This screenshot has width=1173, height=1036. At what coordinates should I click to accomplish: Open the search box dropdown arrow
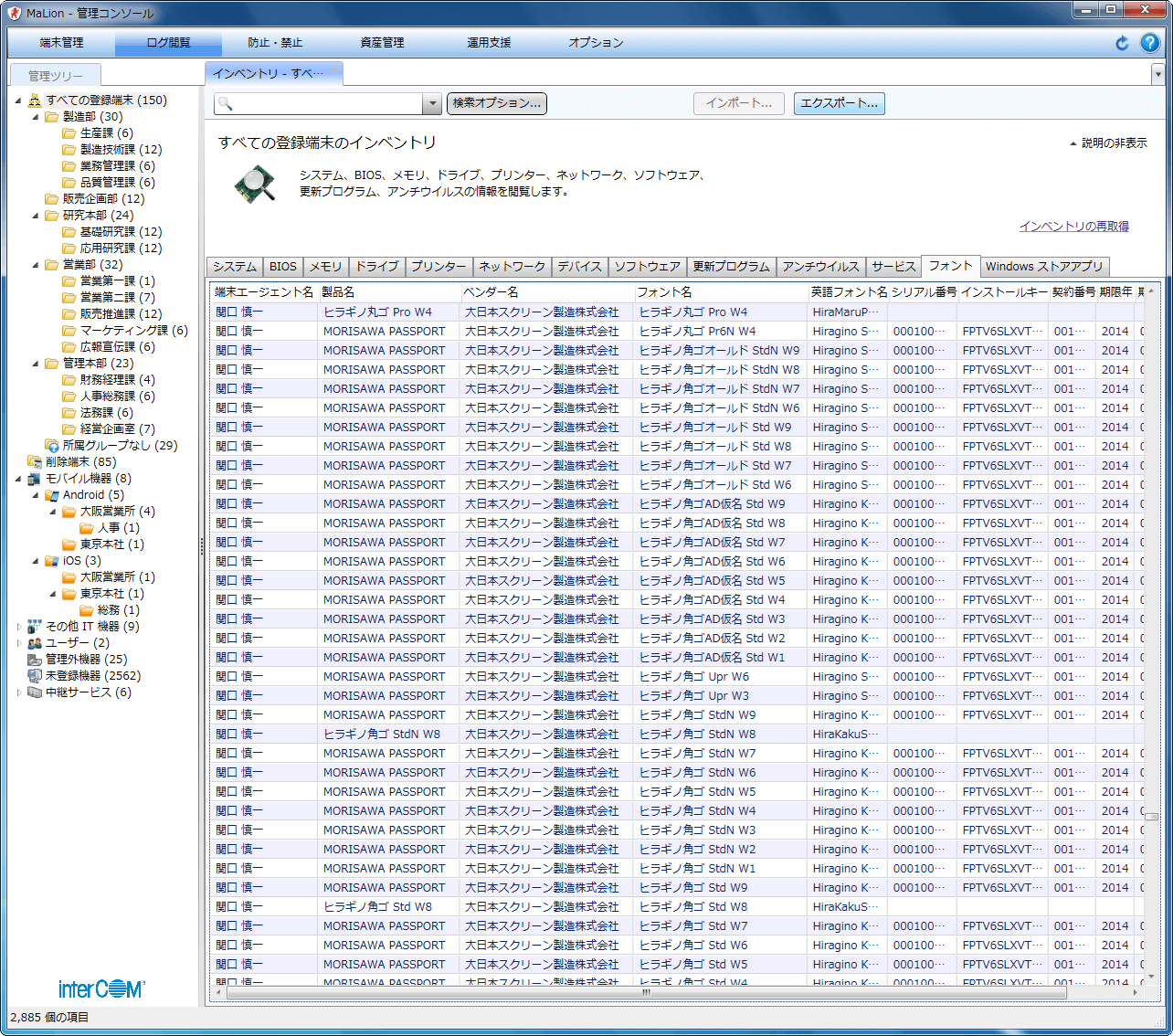(432, 104)
